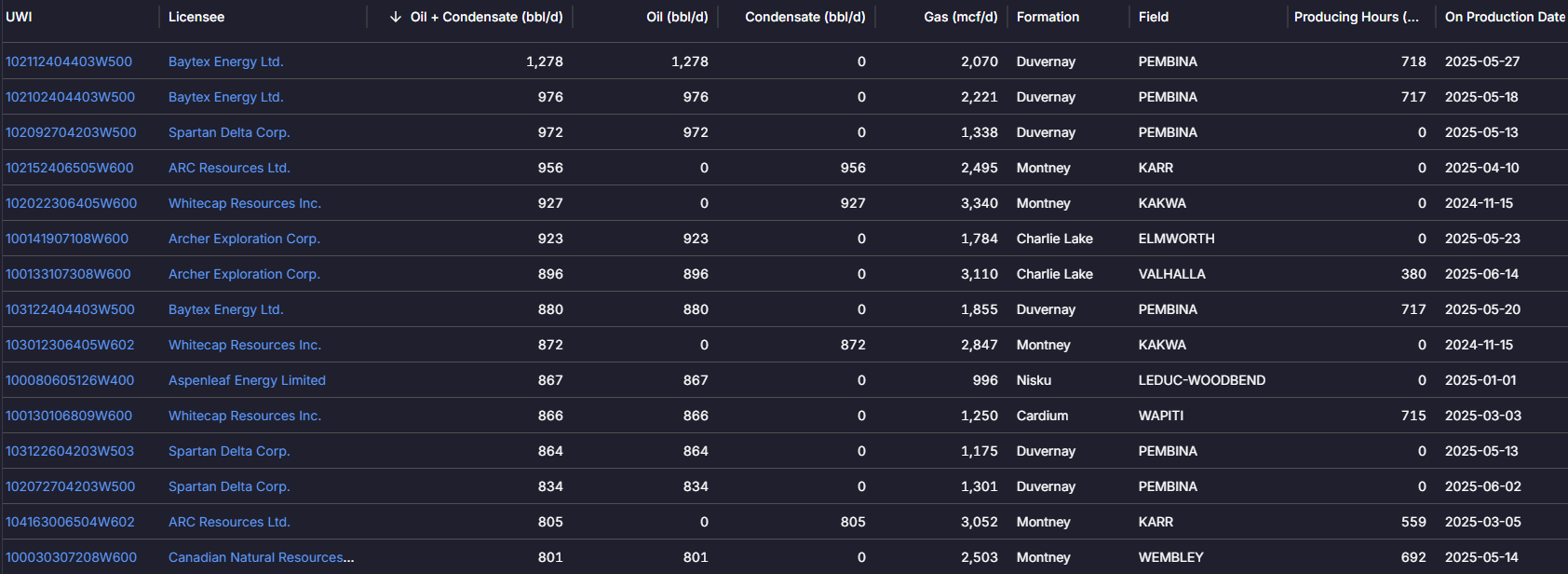
Task: Select the WAPITI field cell
Action: [x=1161, y=416]
